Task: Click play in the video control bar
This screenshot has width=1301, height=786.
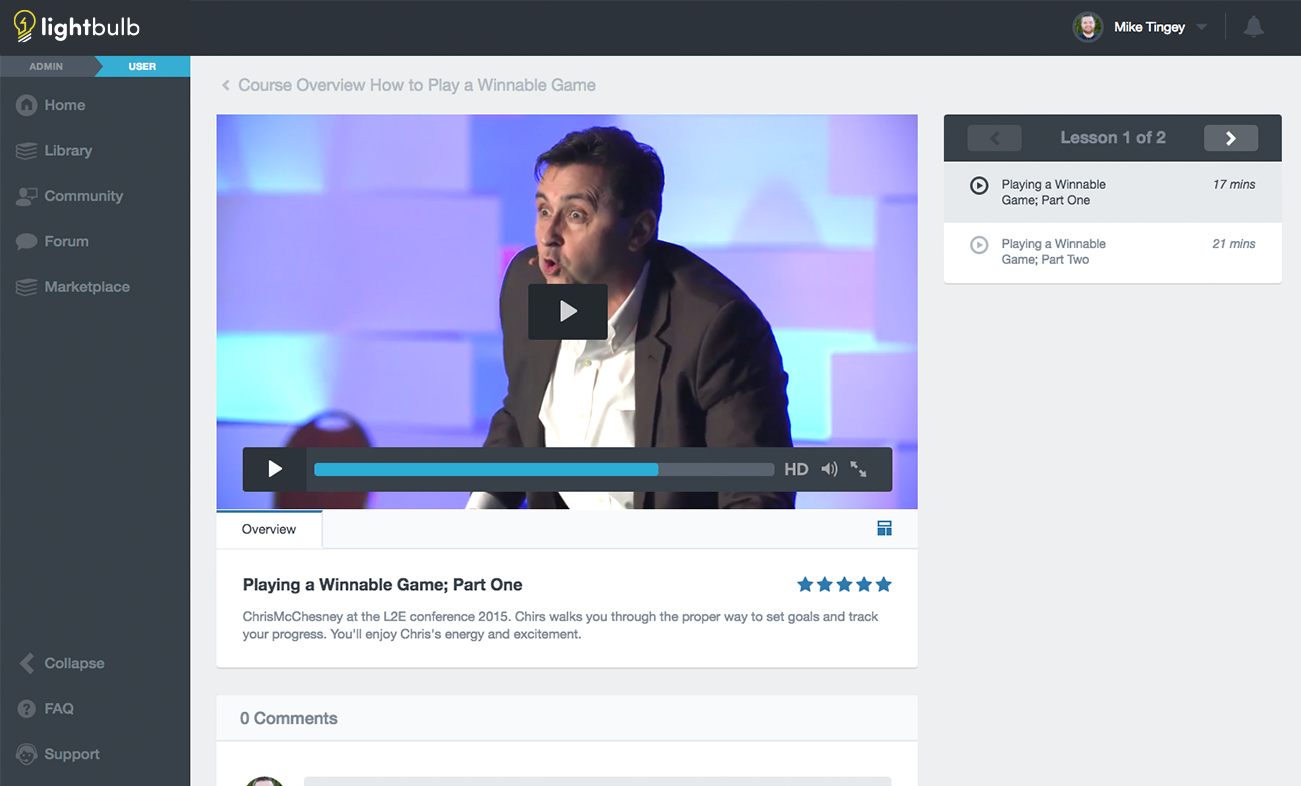Action: (275, 469)
